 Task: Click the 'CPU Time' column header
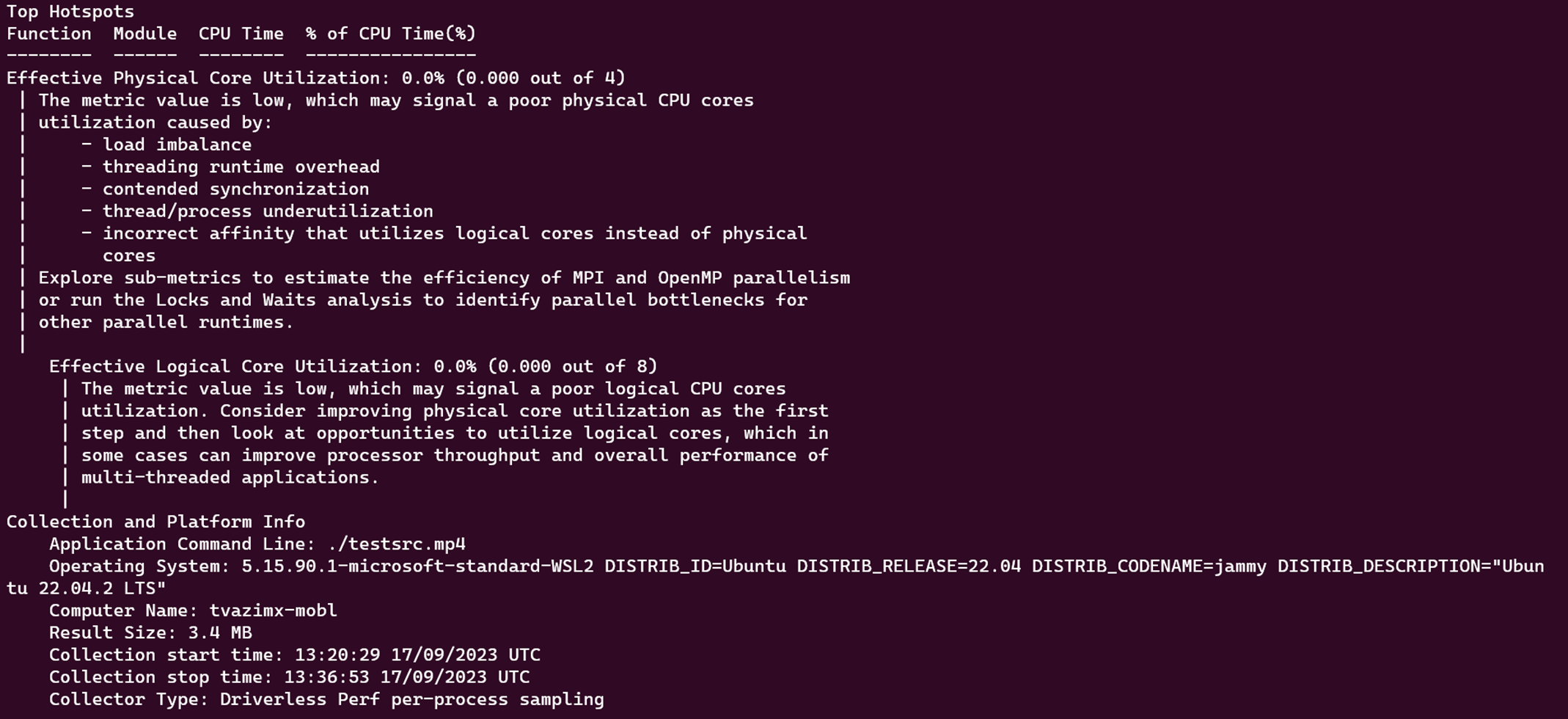pos(241,34)
